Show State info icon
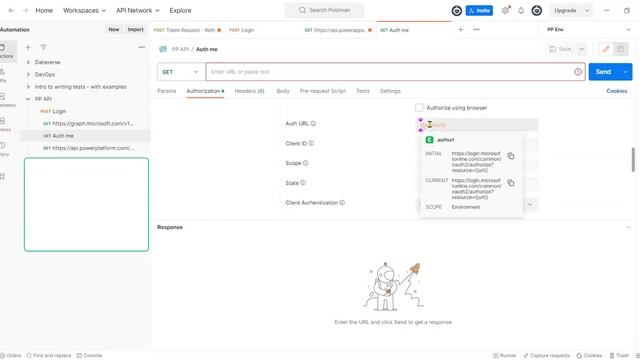 [x=303, y=183]
